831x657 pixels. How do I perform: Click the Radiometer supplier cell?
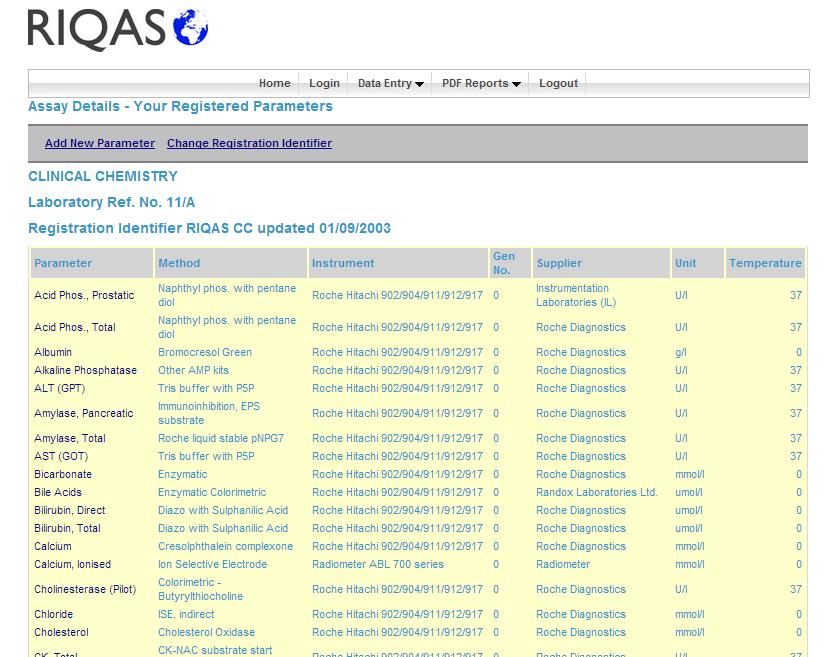point(563,565)
